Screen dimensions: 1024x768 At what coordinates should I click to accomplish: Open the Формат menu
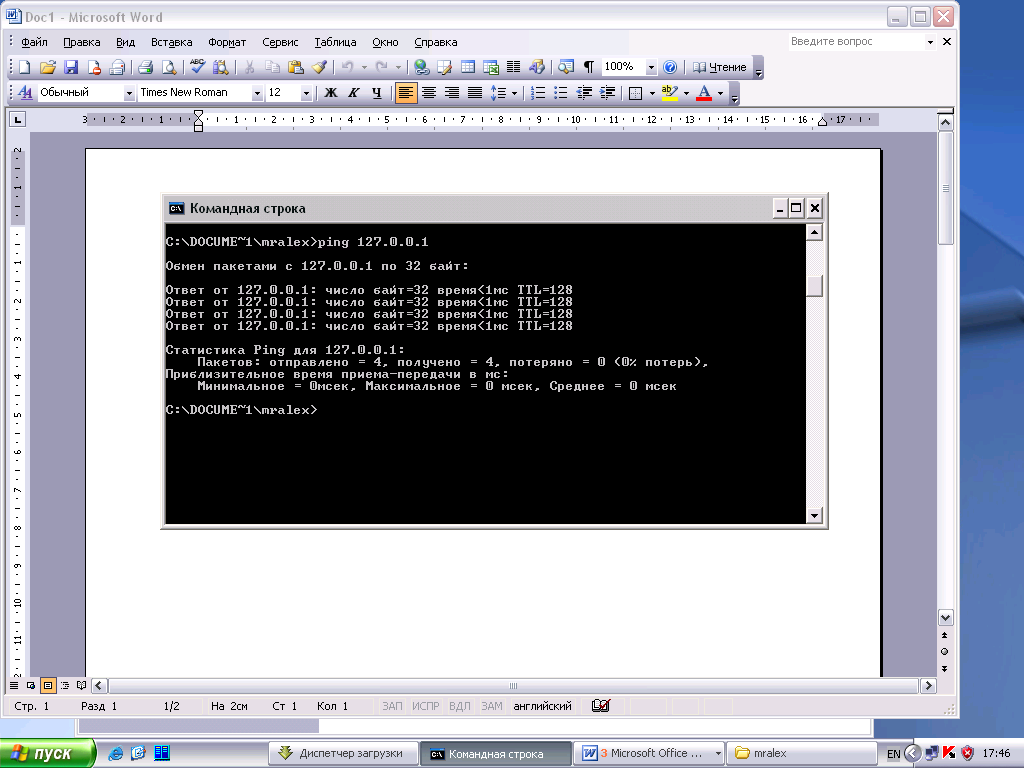(x=227, y=42)
